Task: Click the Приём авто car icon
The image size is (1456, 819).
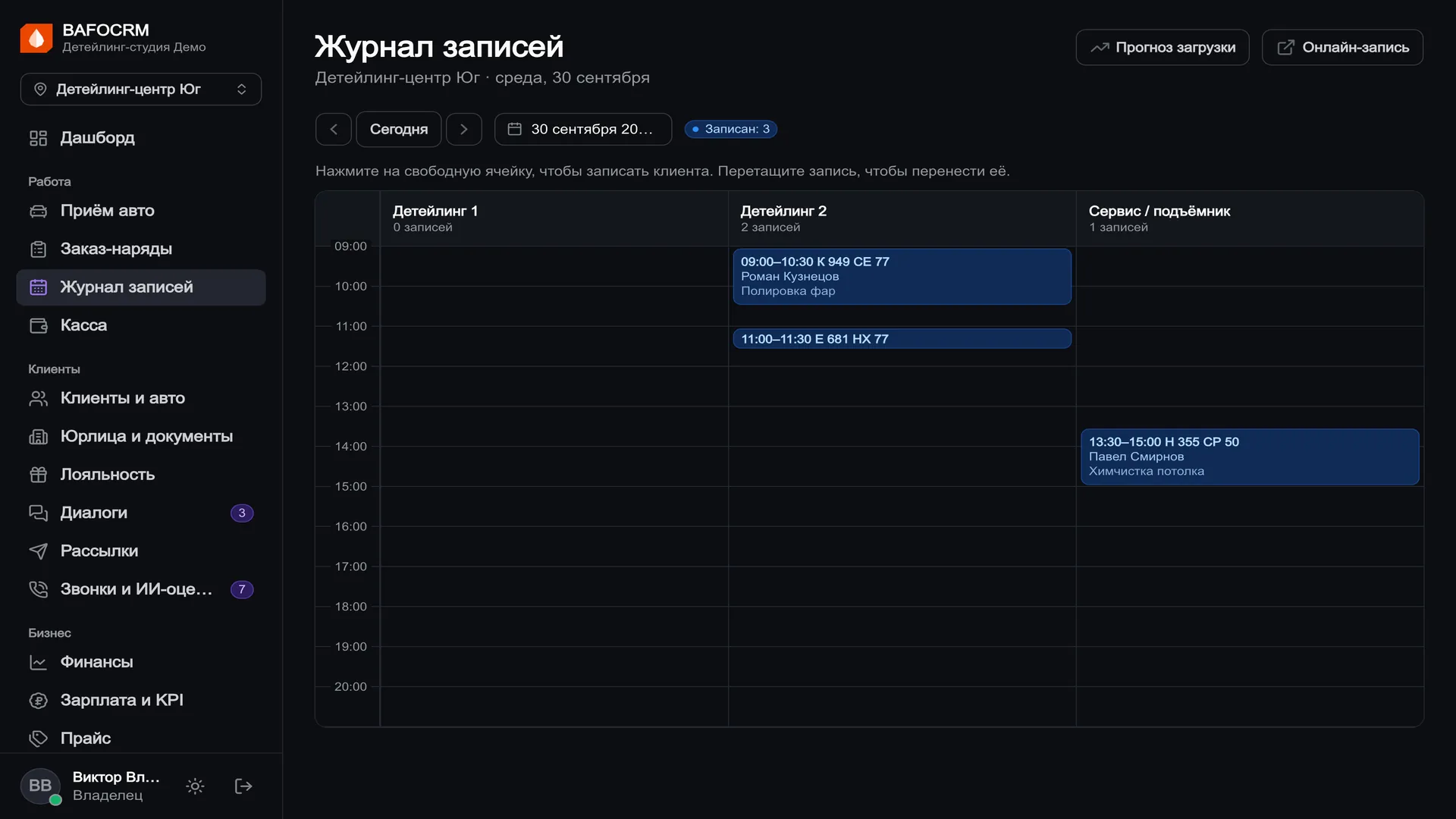Action: point(39,211)
